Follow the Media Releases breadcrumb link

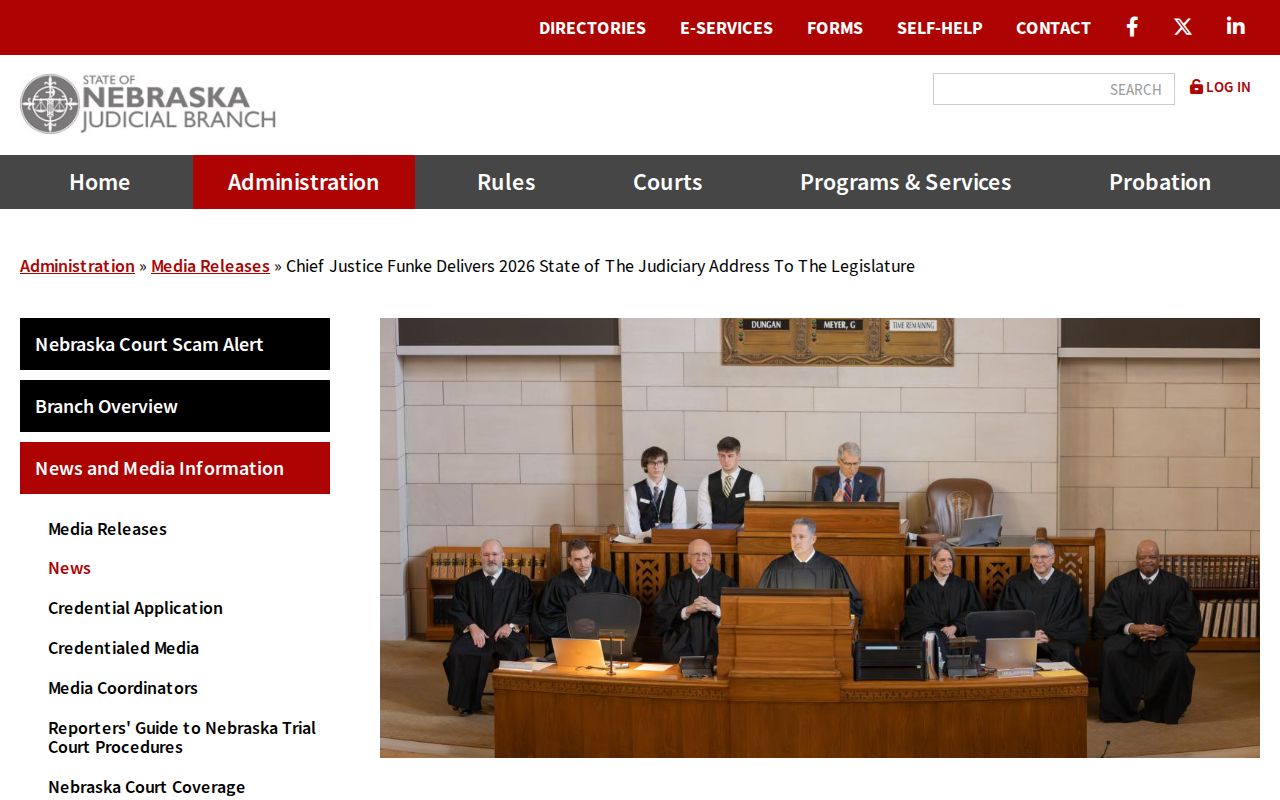pyautogui.click(x=210, y=266)
